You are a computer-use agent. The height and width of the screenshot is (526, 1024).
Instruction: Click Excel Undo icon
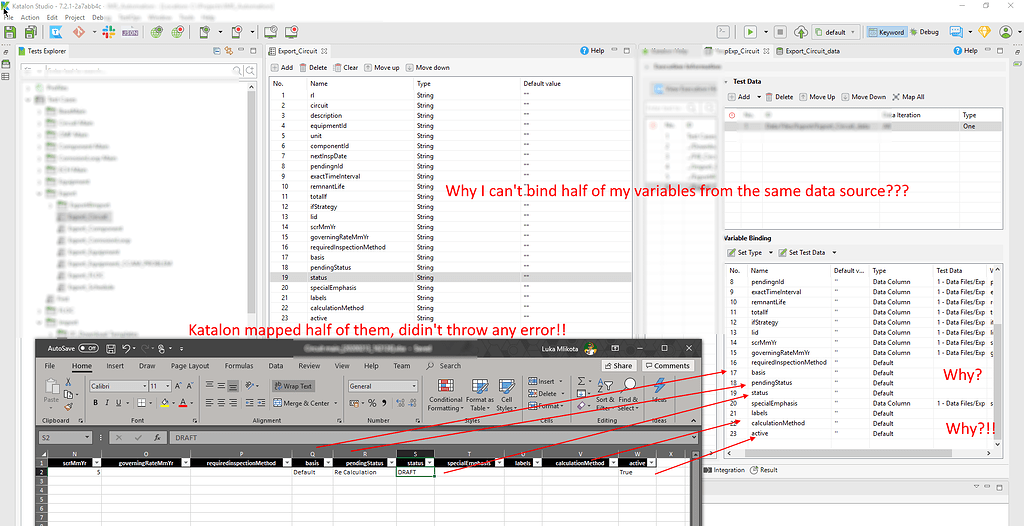[127, 348]
